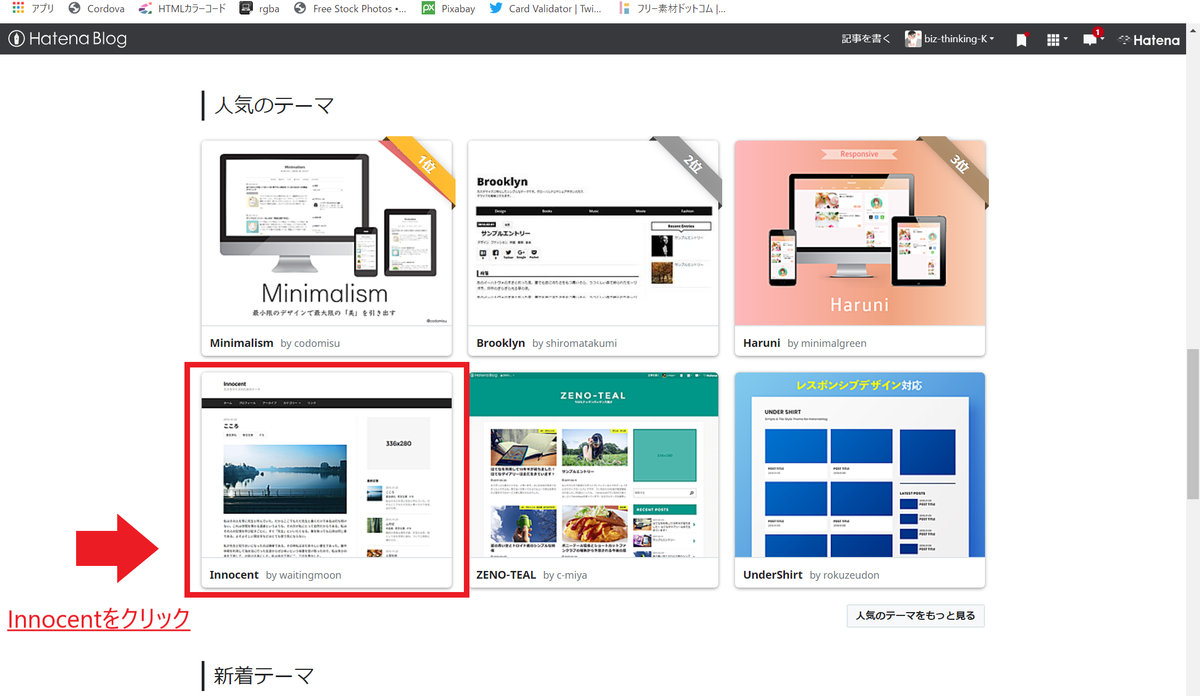Open the HTMLカラーコード bookmark
1200x696 pixels.
tap(183, 8)
